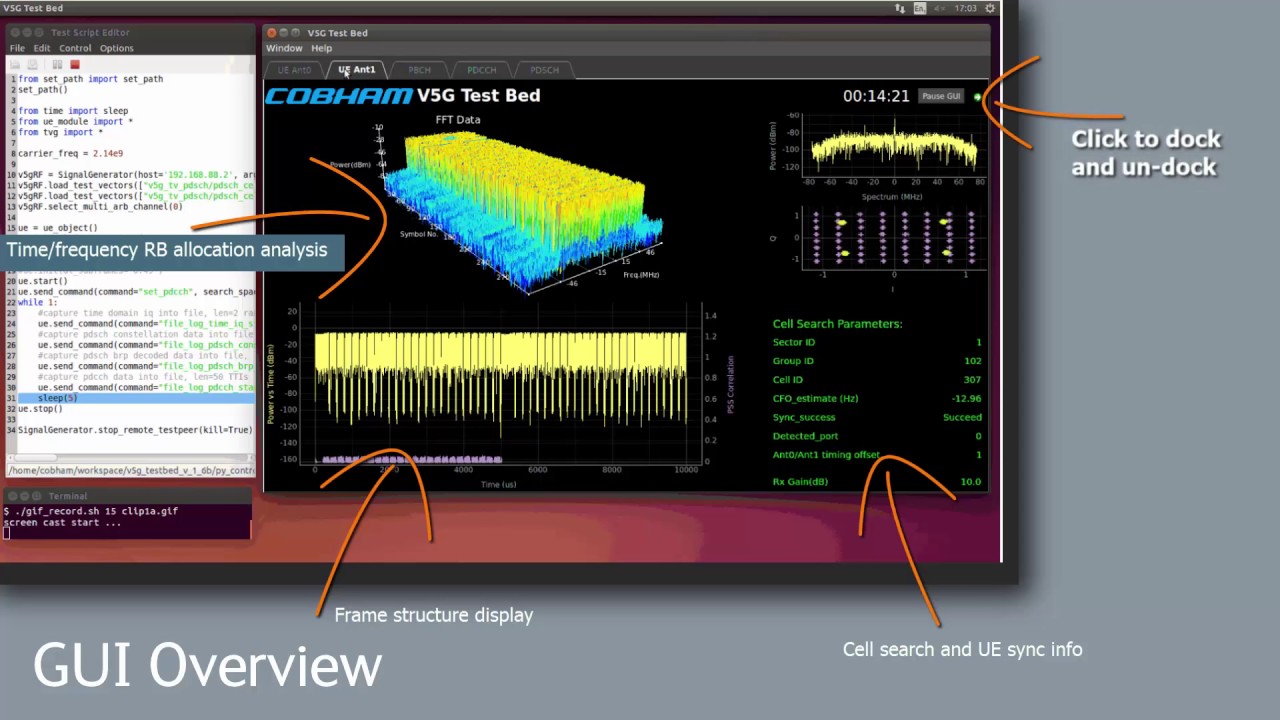Click the ue.stop() line in script

click(x=40, y=409)
